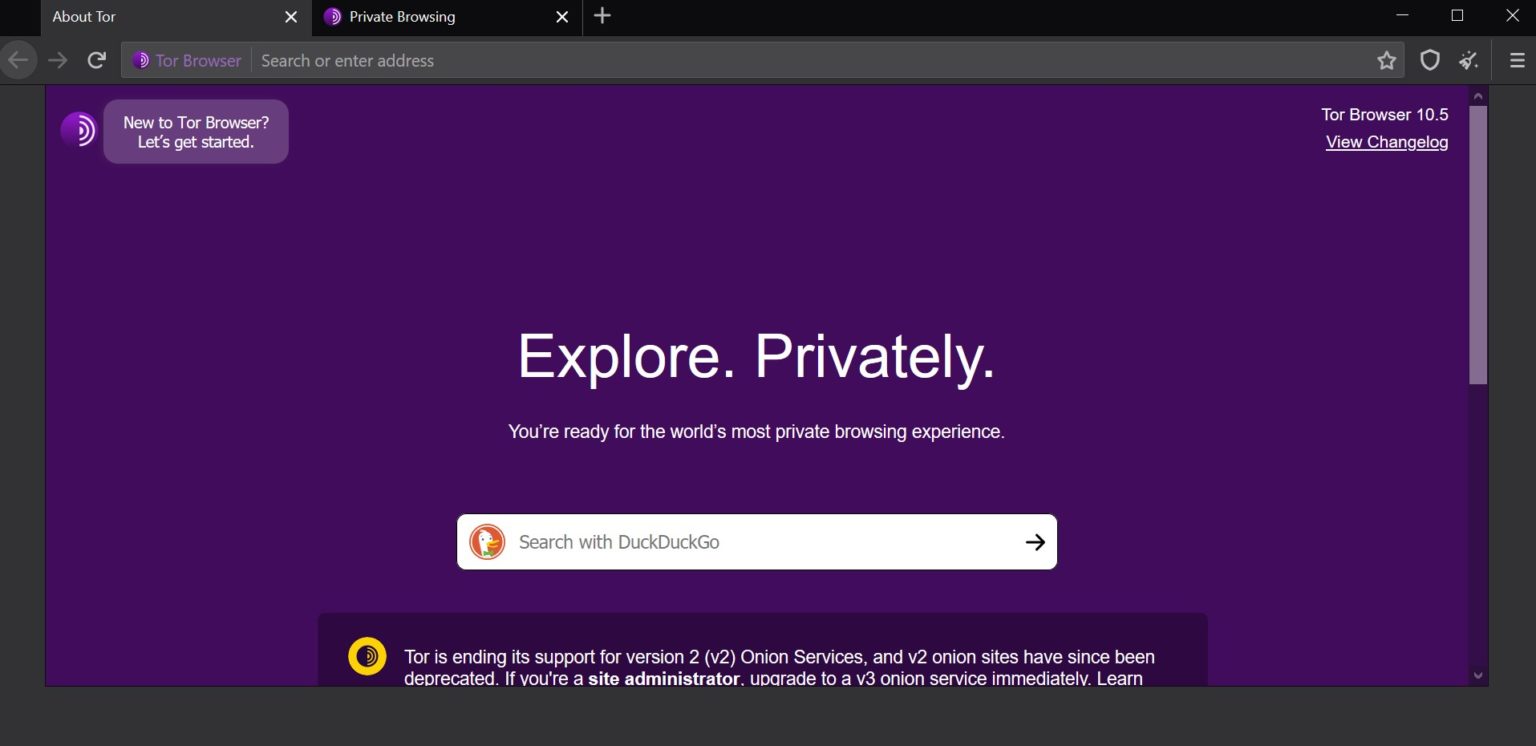
Task: Click the page scrollbar thumb
Action: coord(1478,245)
